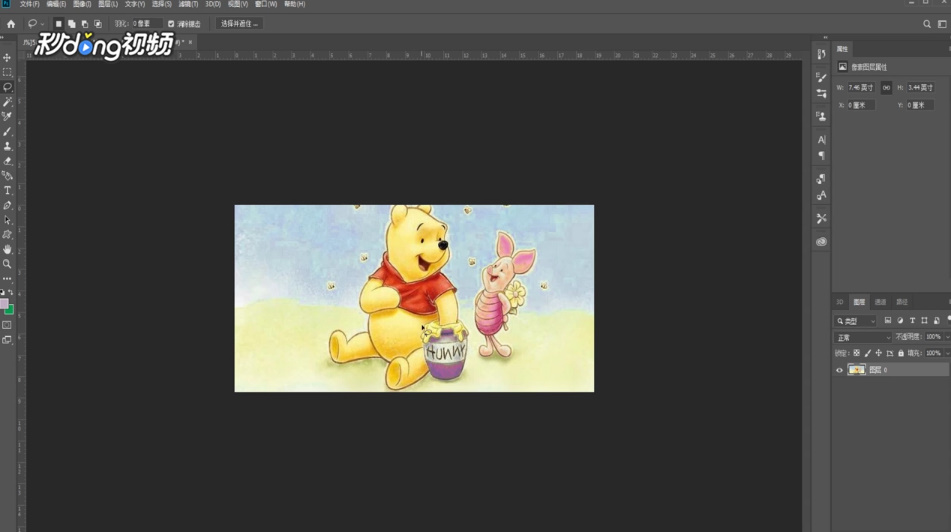Select the Horizontal Type tool
Viewport: 951px width, 532px height.
pyautogui.click(x=7, y=190)
